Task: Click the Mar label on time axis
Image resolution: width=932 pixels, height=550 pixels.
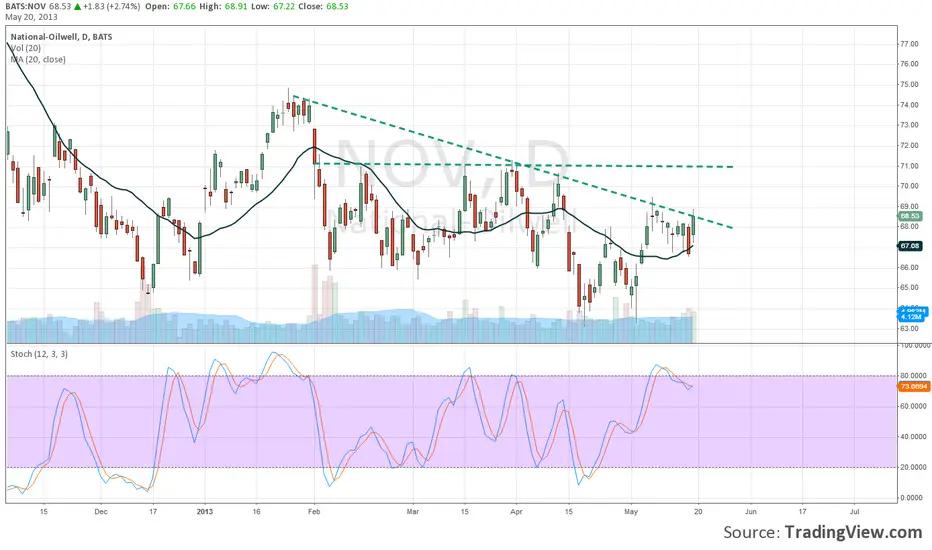Action: tap(413, 511)
